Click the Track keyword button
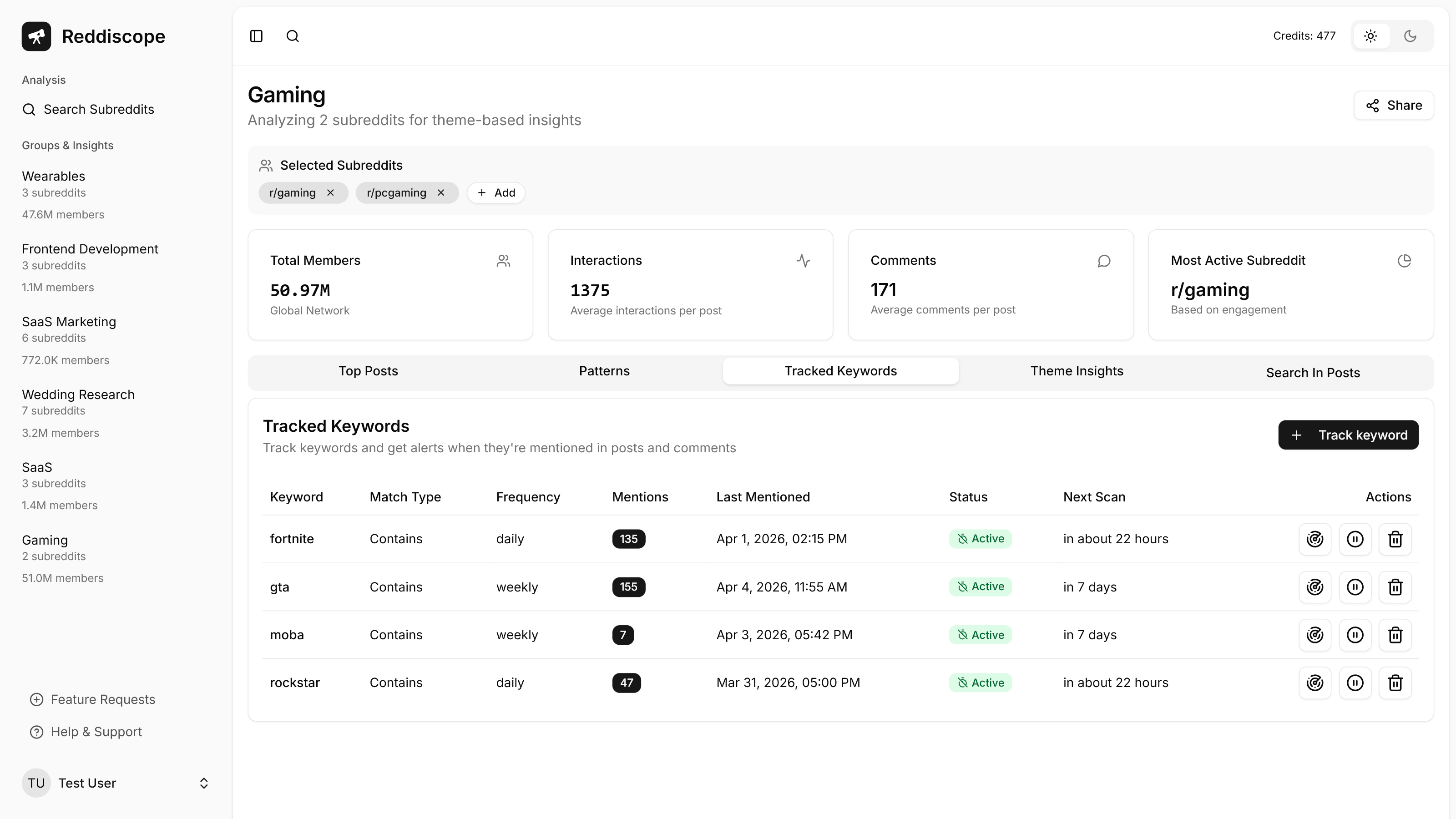 pos(1349,435)
